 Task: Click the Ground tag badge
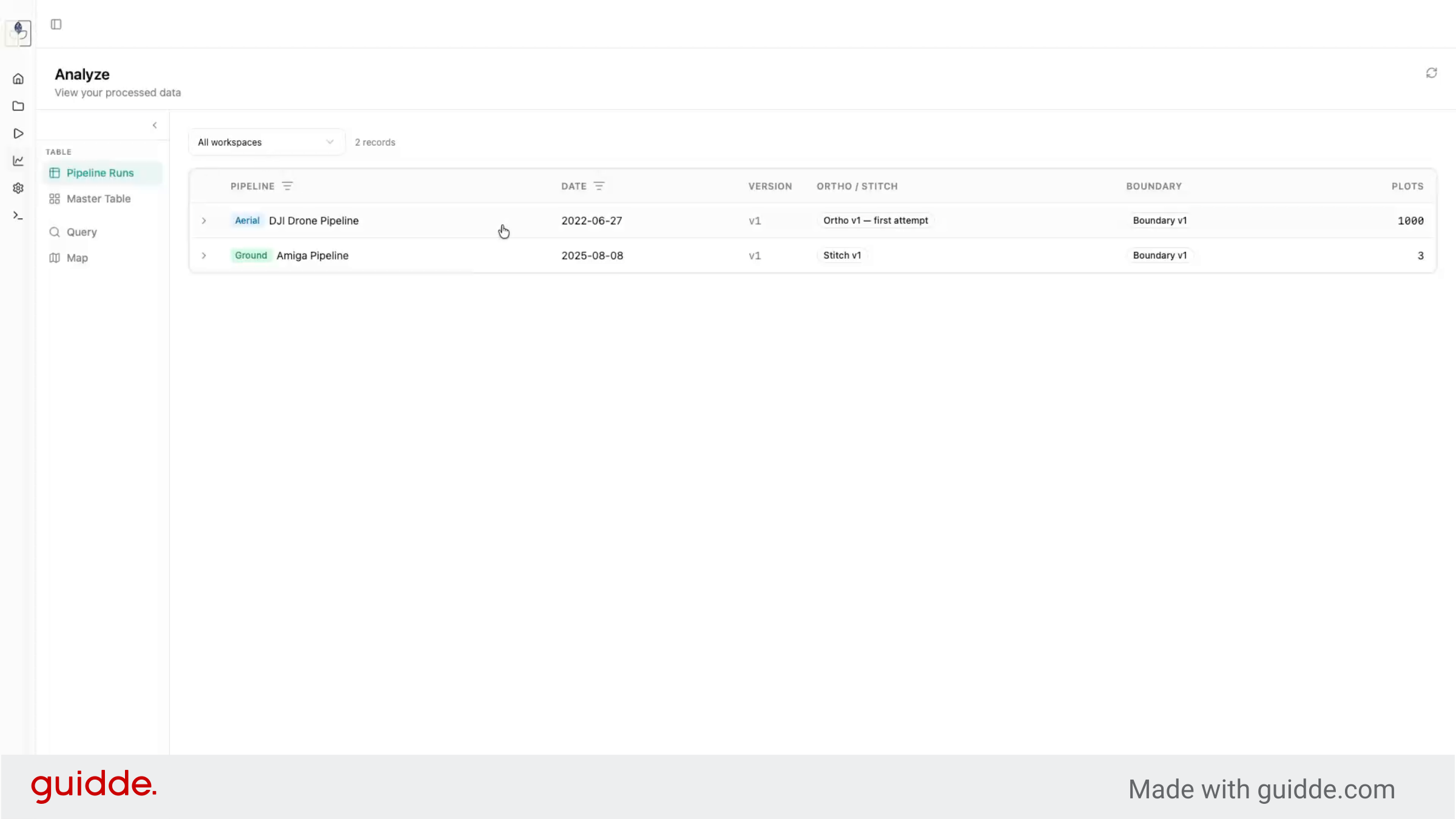[x=251, y=255]
